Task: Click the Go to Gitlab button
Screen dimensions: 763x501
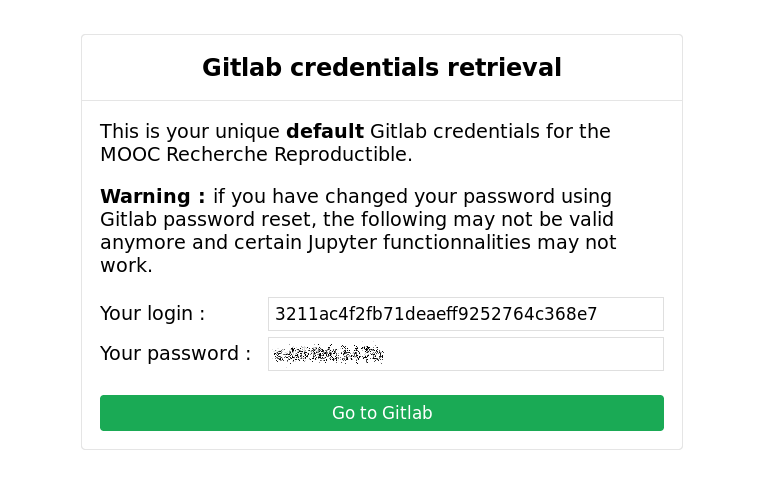Action: tap(381, 413)
